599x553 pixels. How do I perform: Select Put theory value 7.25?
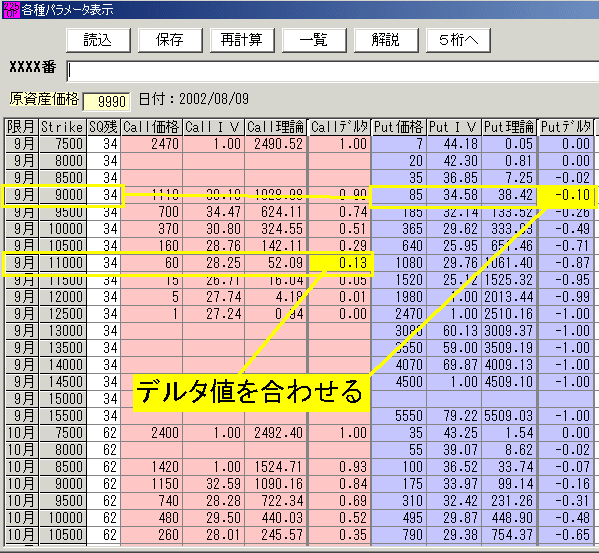(509, 178)
